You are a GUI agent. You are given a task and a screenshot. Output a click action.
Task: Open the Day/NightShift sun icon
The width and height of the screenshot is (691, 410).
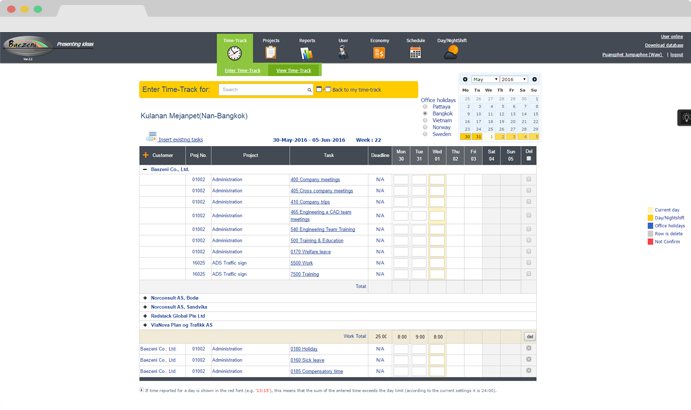click(451, 52)
